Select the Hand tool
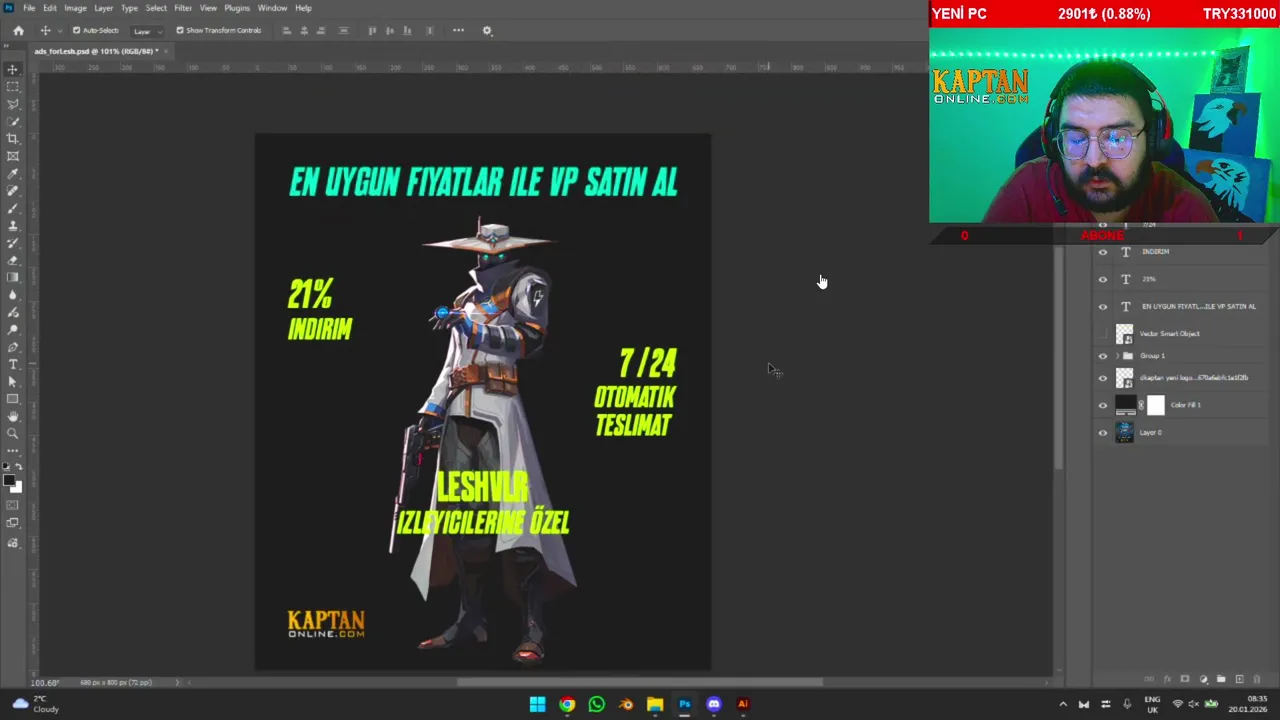The height and width of the screenshot is (720, 1280). coord(13,416)
